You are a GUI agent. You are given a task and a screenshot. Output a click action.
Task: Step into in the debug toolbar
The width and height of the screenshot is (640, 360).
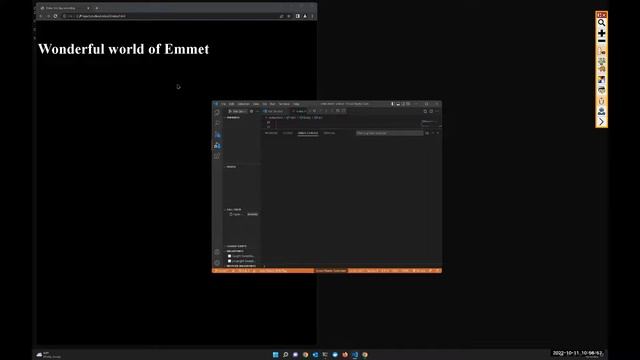point(326,111)
